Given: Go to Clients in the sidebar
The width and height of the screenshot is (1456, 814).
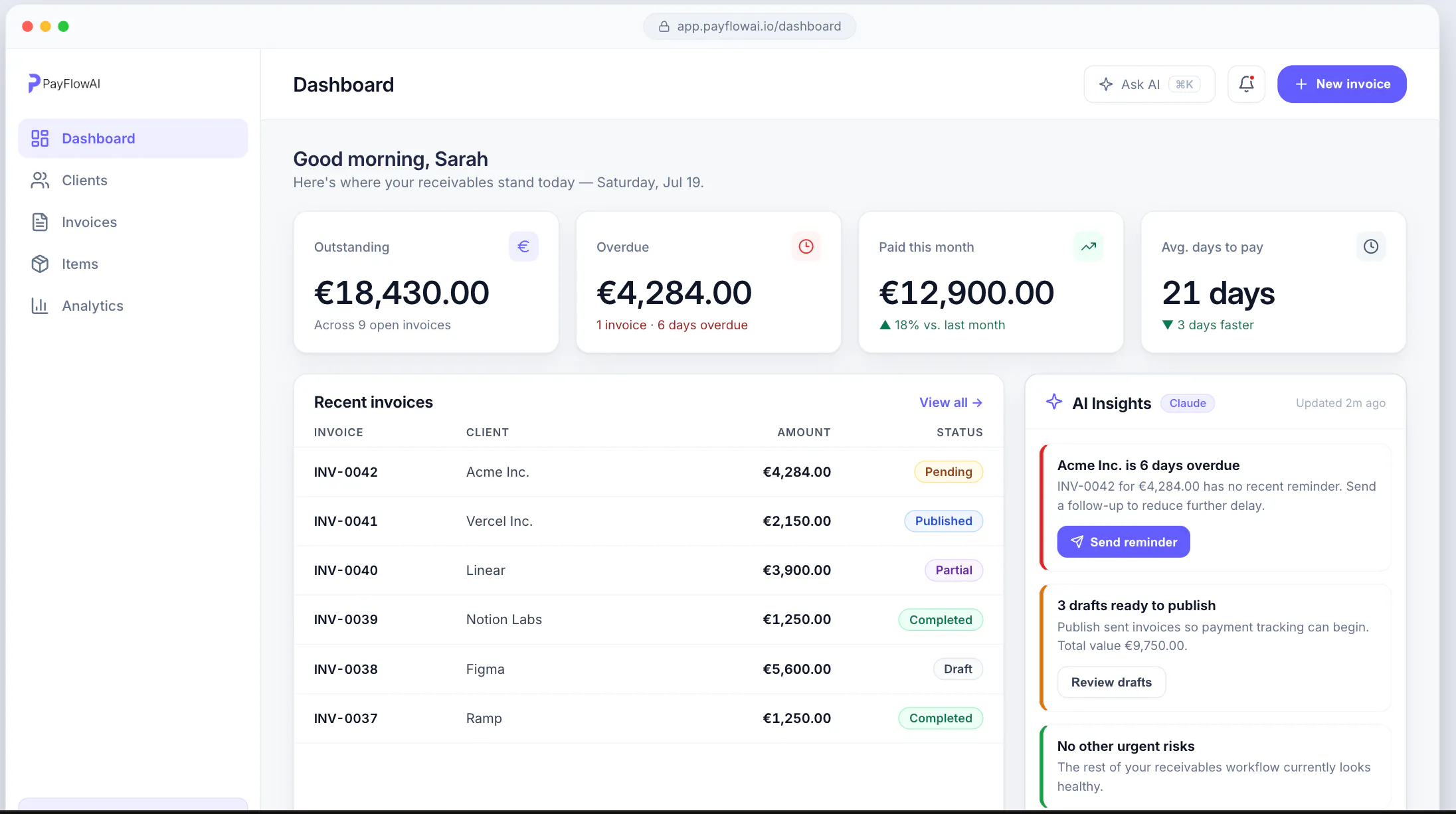Looking at the screenshot, I should (x=133, y=180).
